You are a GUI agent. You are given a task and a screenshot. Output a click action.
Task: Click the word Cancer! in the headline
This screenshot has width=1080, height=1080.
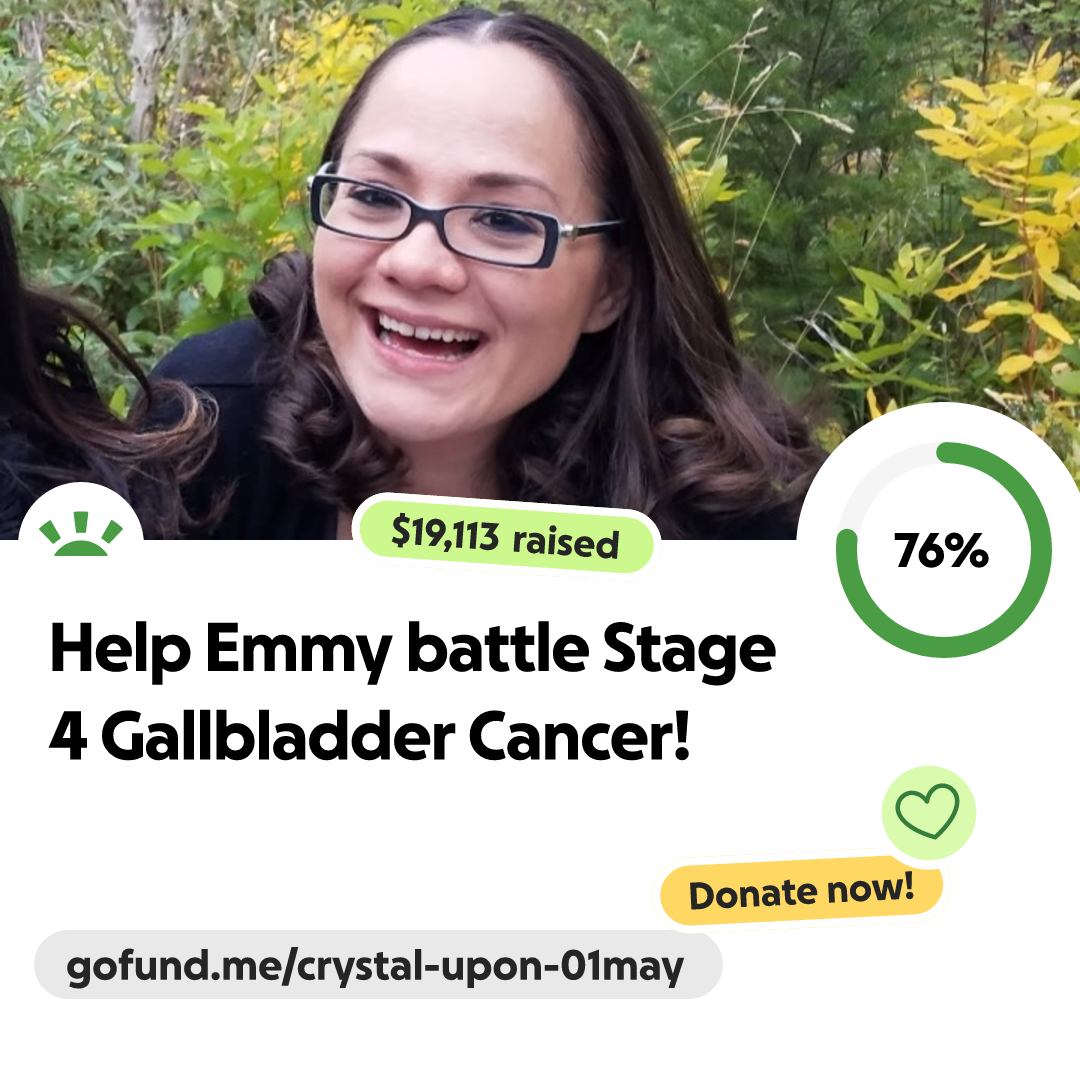579,736
